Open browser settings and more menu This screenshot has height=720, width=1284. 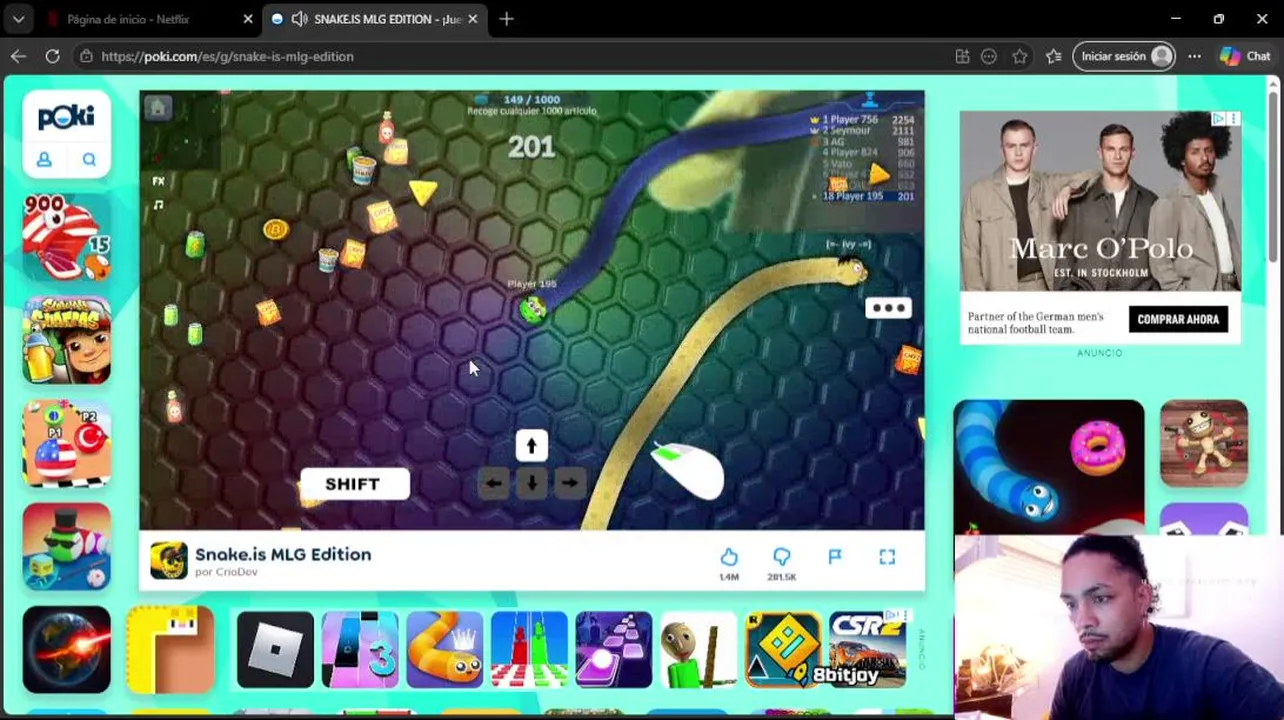[1194, 56]
